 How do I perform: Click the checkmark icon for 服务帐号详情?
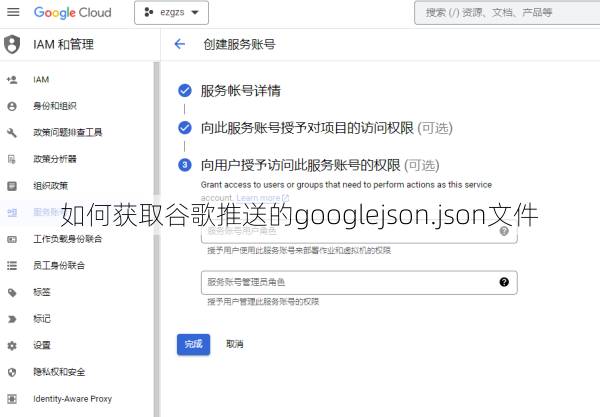(185, 91)
